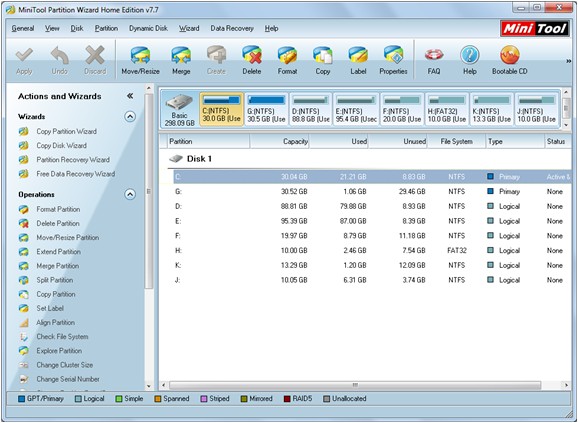Click Delete Partition operation

[x=58, y=223]
